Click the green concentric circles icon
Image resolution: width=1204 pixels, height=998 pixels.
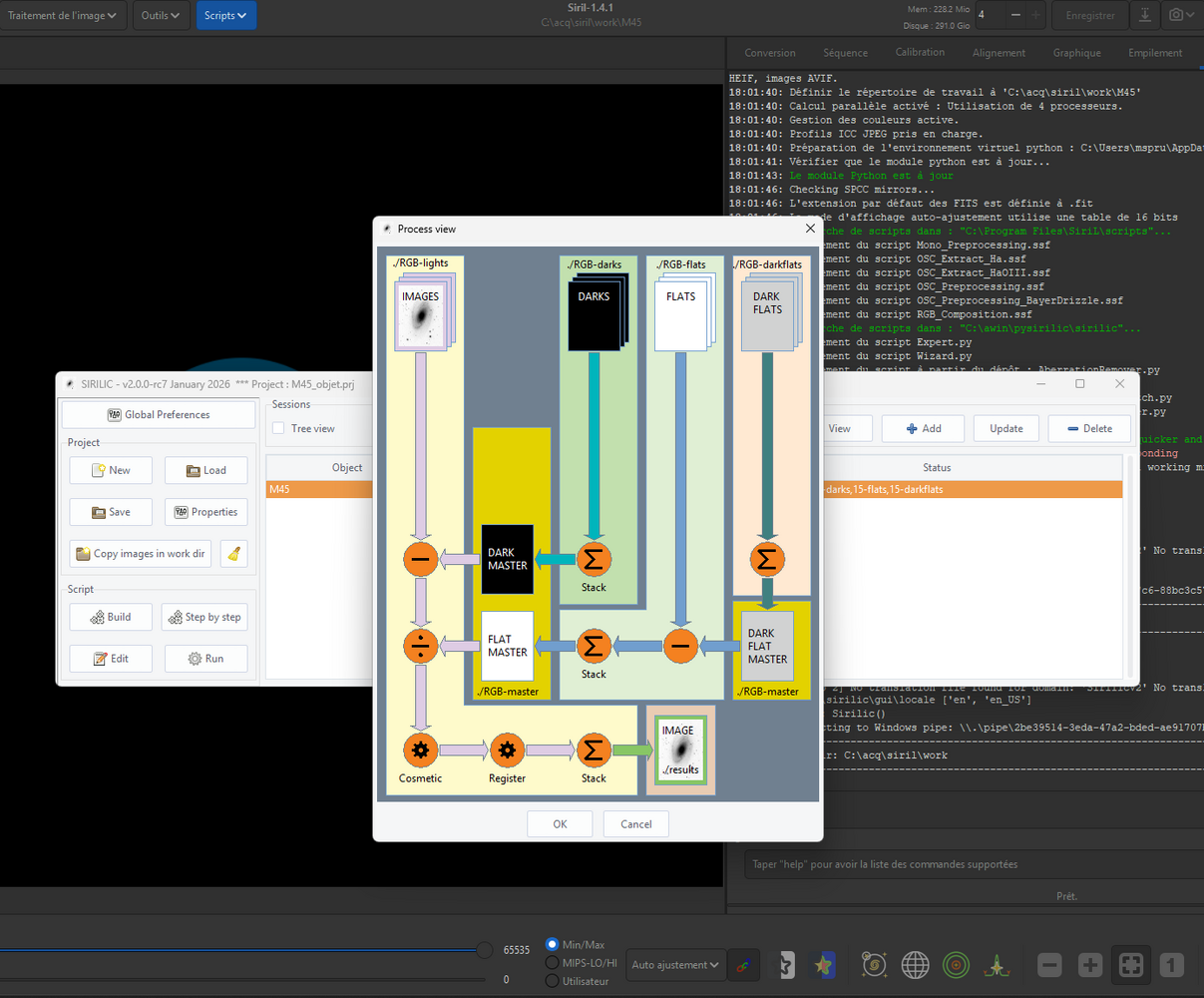tap(956, 965)
